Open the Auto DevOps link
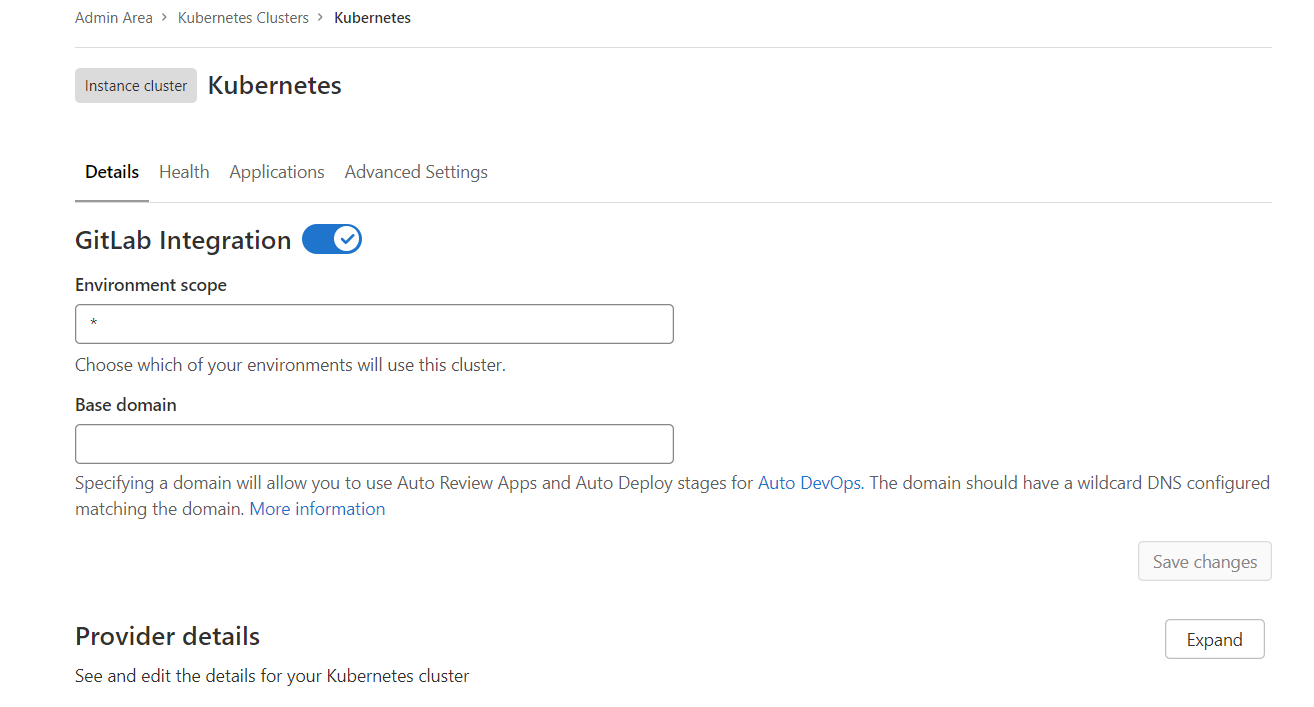Viewport: 1314px width, 707px height. tap(809, 483)
